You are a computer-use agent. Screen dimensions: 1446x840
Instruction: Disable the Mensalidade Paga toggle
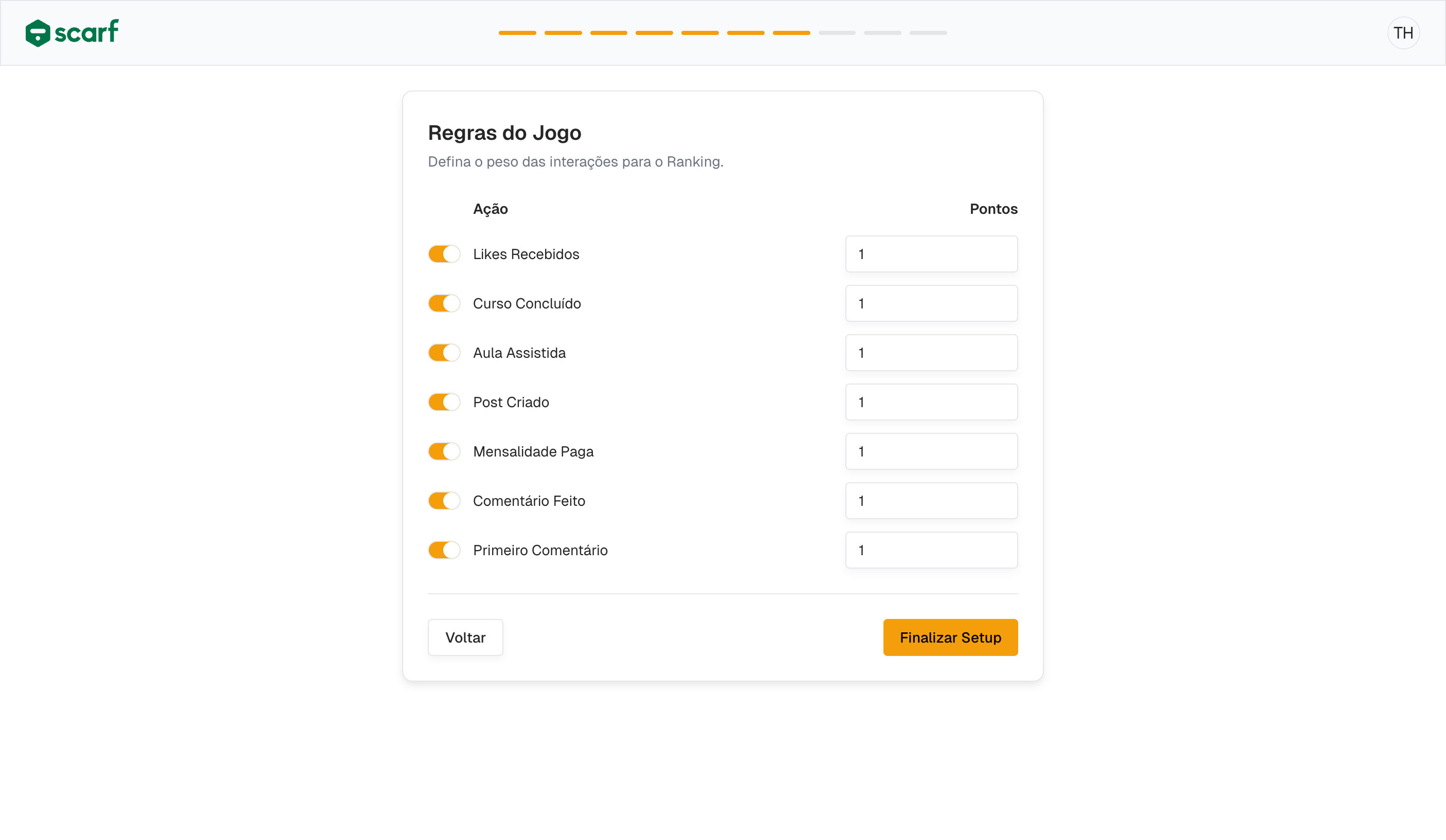coord(444,451)
